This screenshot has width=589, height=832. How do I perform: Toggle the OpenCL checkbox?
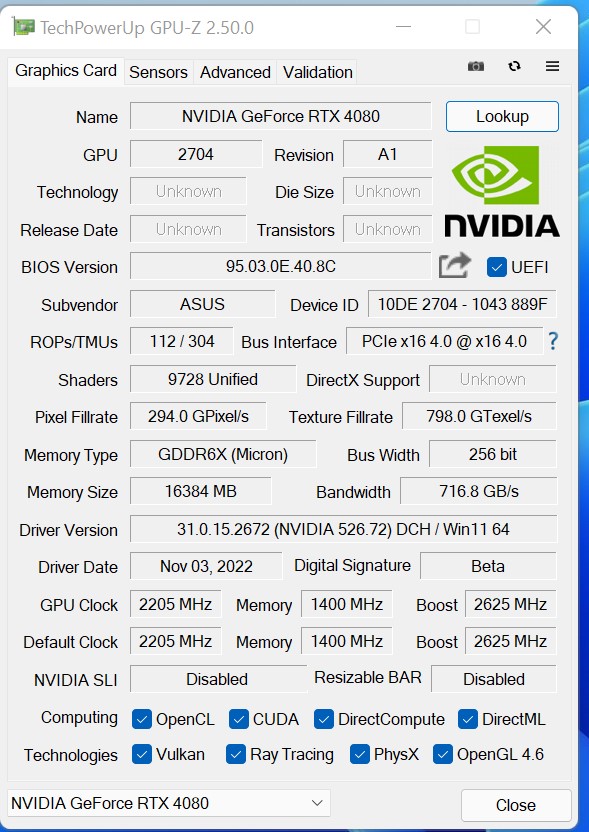coord(142,720)
